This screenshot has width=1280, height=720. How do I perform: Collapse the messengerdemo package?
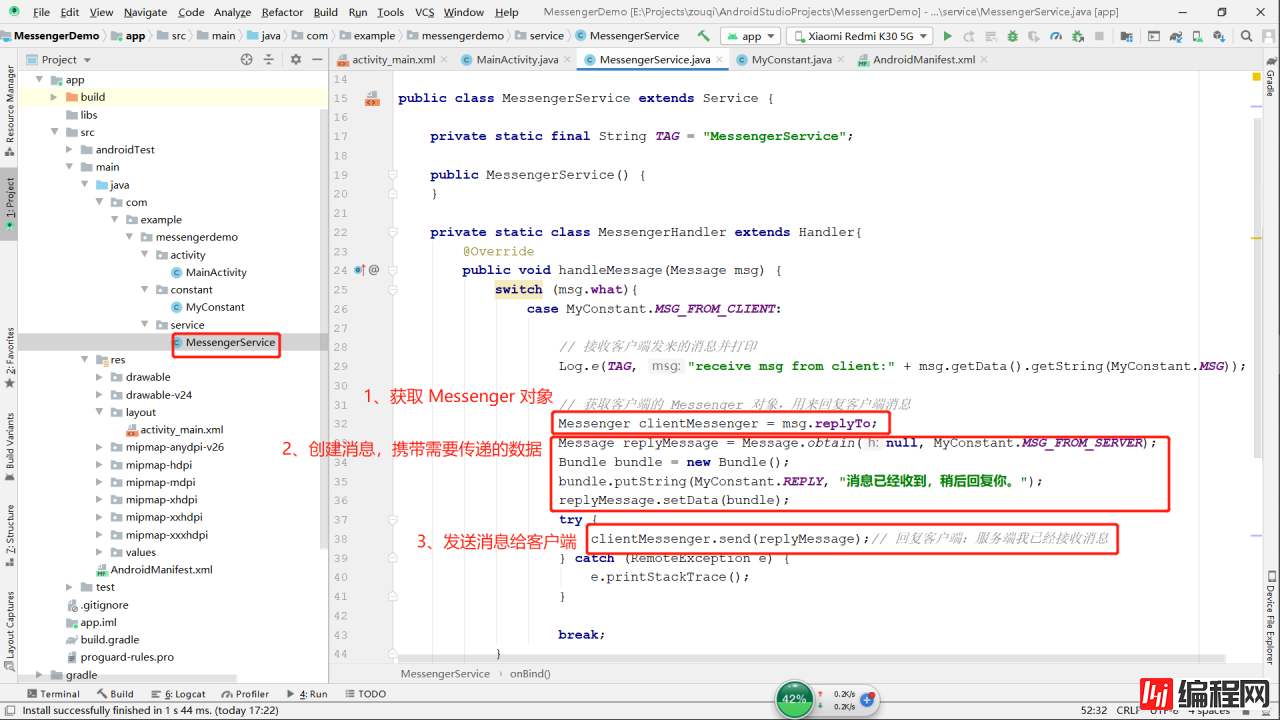click(x=129, y=237)
